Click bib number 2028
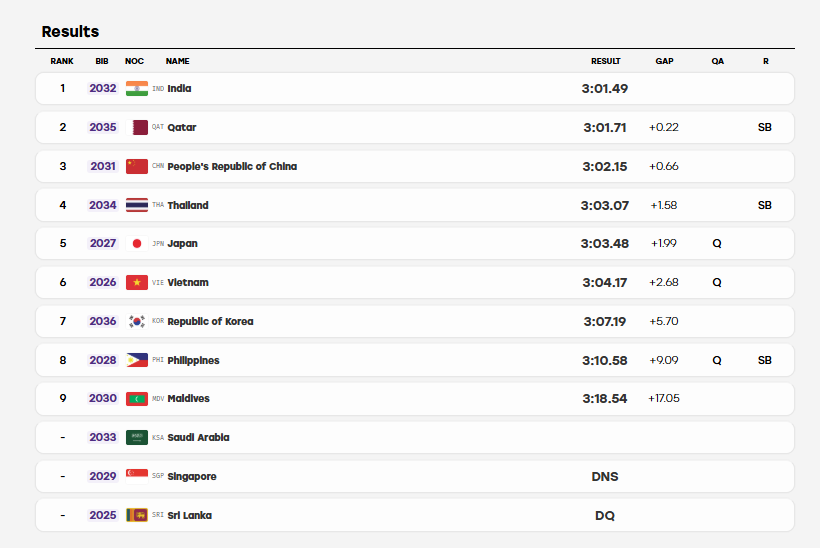 tap(102, 360)
